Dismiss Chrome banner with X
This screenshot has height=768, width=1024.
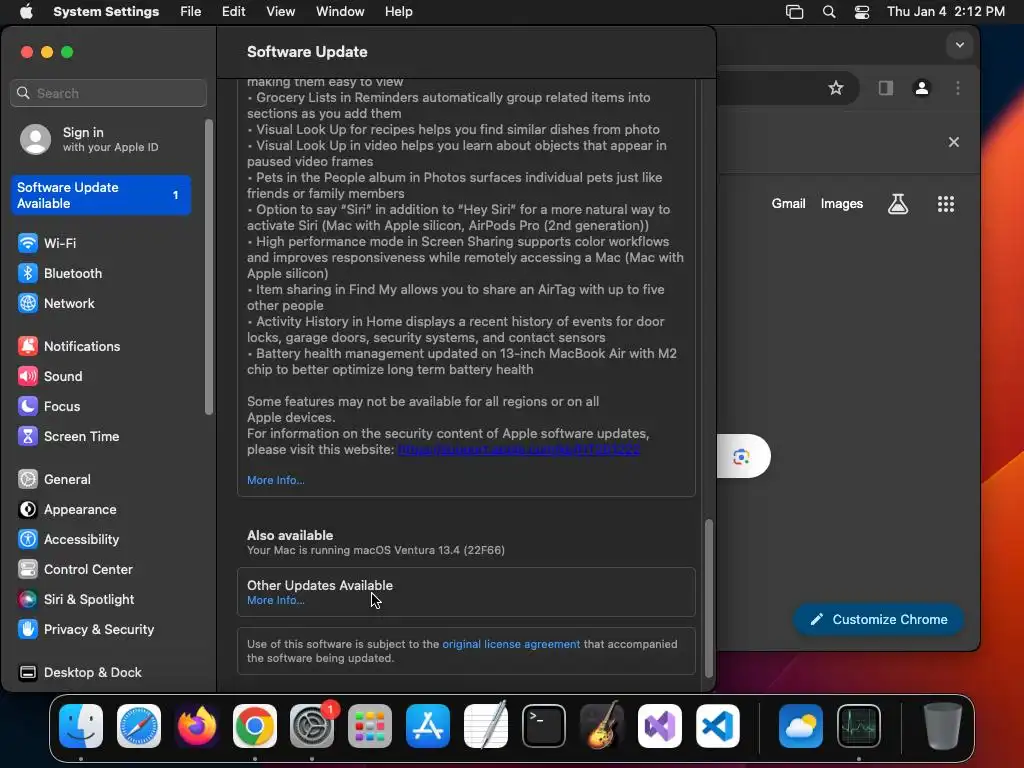[x=953, y=142]
